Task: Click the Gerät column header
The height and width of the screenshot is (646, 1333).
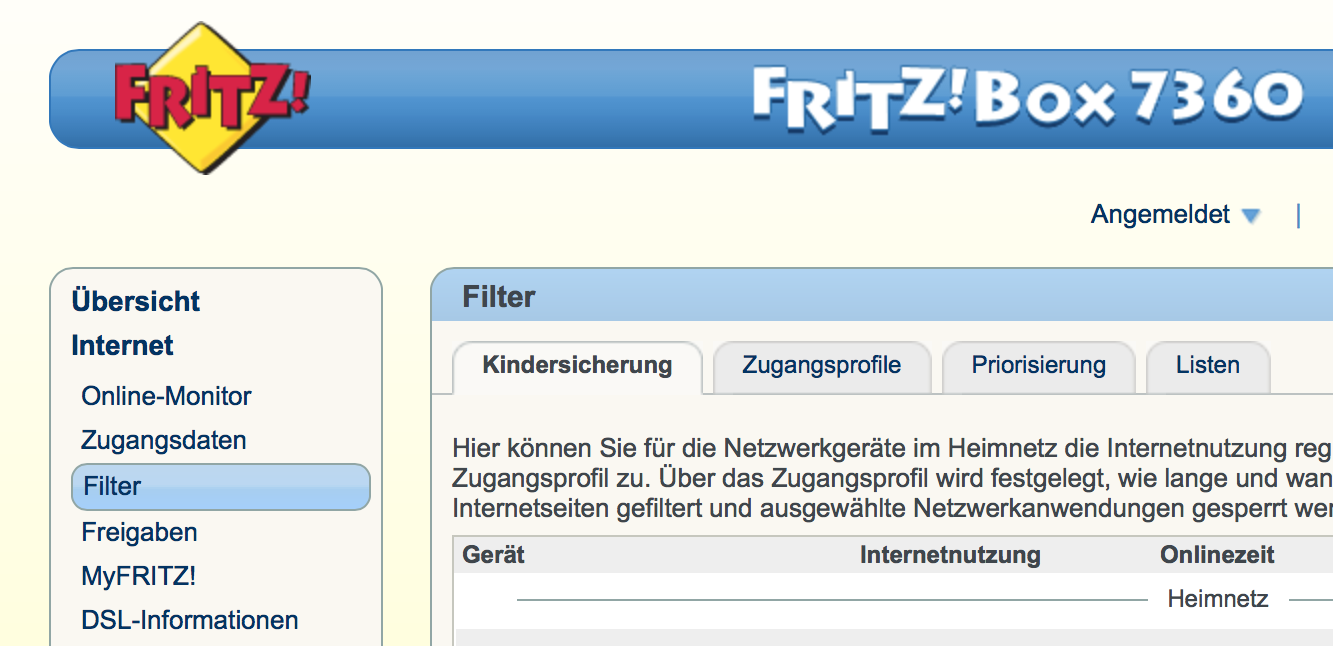Action: point(493,554)
